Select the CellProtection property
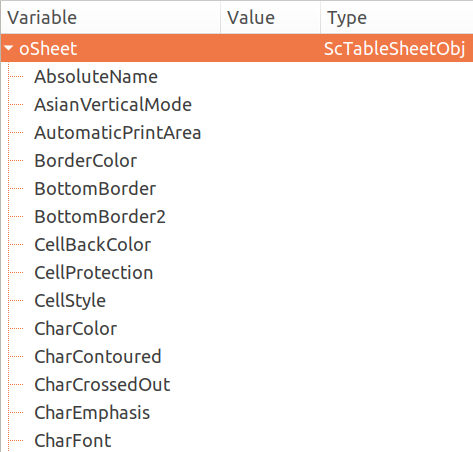The image size is (473, 452). pyautogui.click(x=94, y=273)
